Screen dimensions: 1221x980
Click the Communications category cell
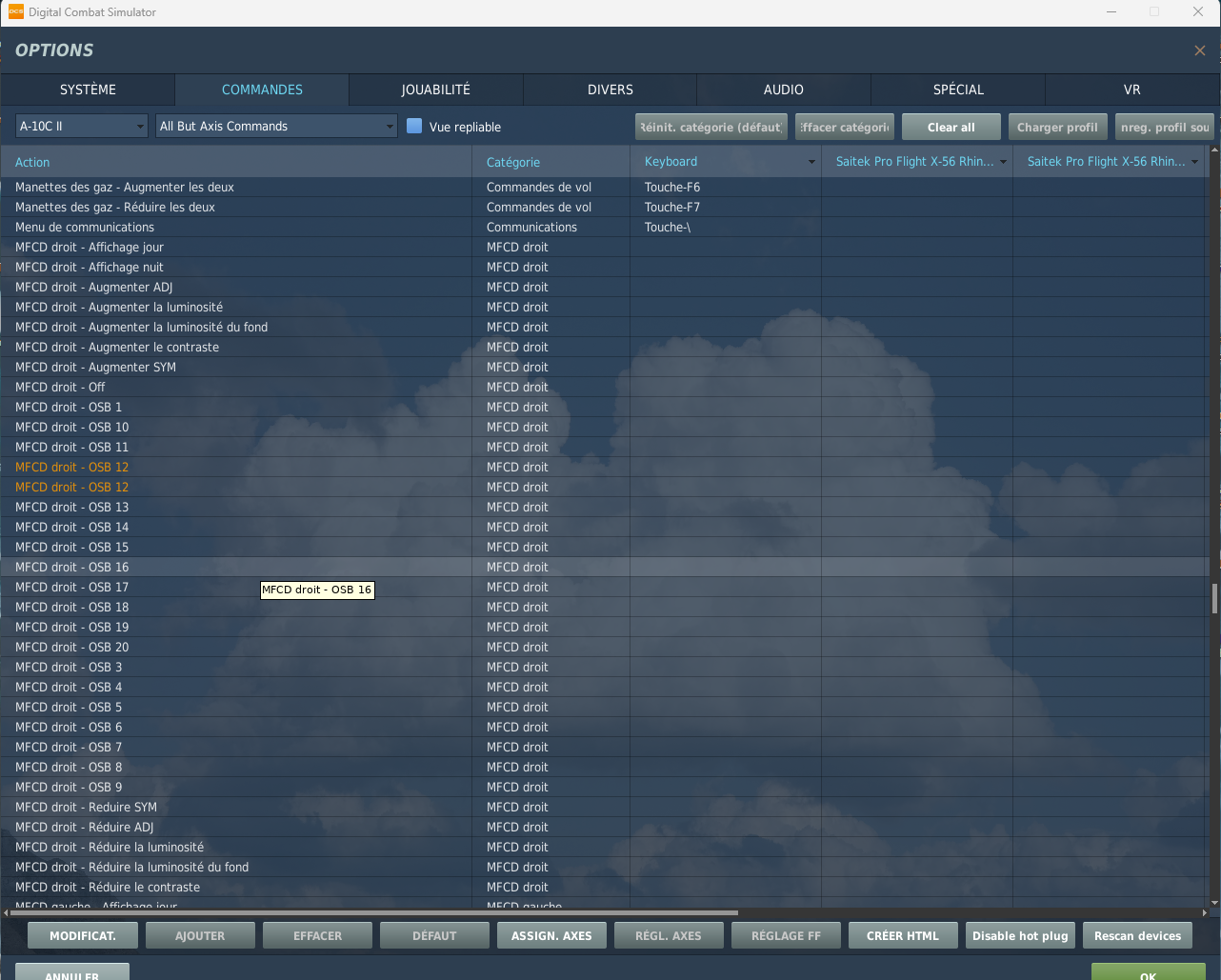pos(550,227)
